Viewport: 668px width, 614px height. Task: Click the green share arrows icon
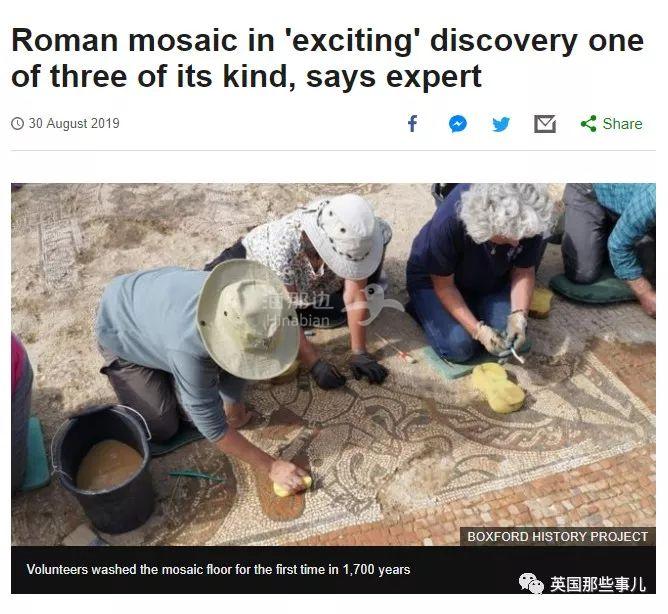click(589, 124)
